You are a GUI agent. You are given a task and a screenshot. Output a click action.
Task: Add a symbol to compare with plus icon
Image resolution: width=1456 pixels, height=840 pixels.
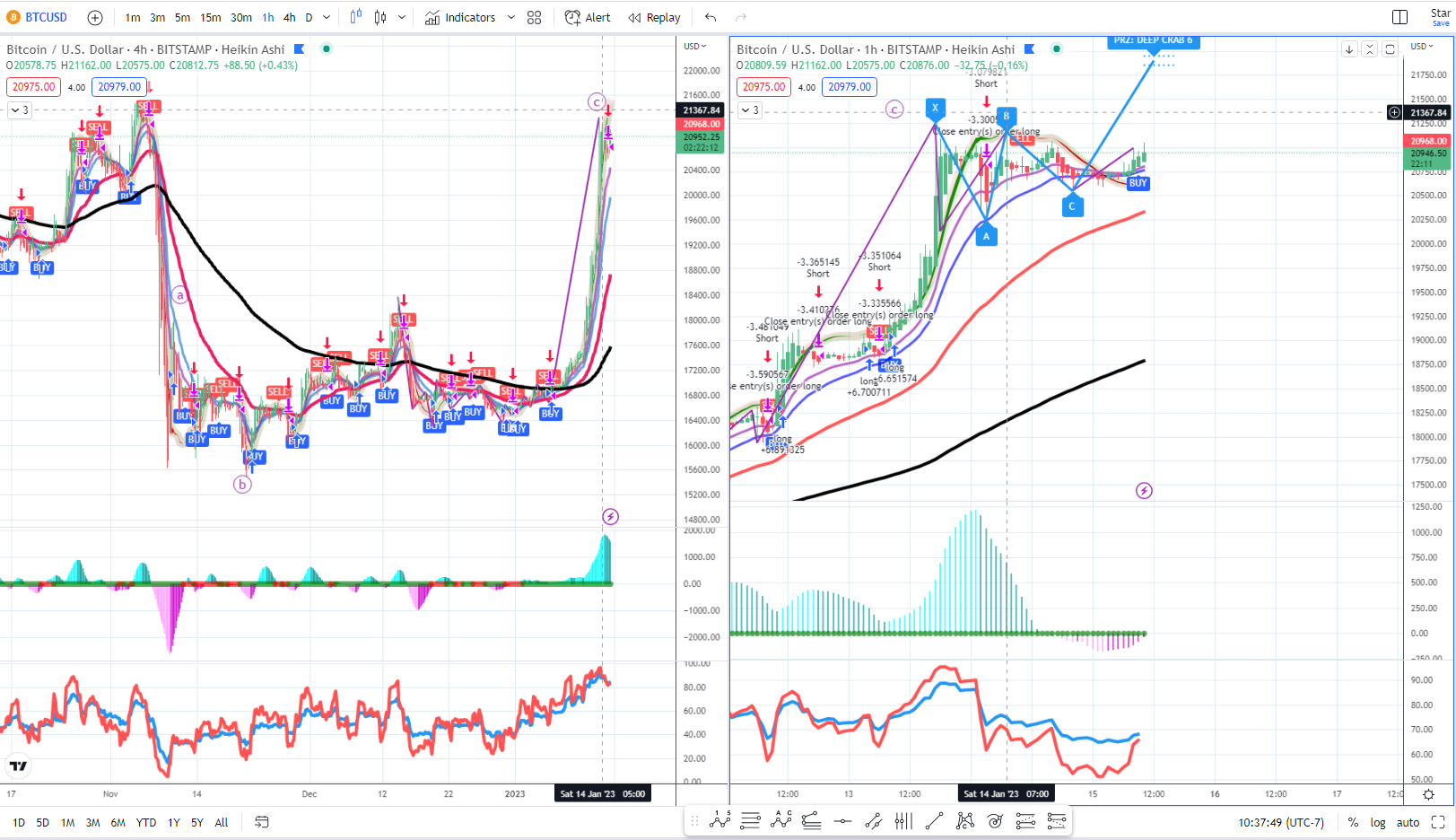pos(95,17)
